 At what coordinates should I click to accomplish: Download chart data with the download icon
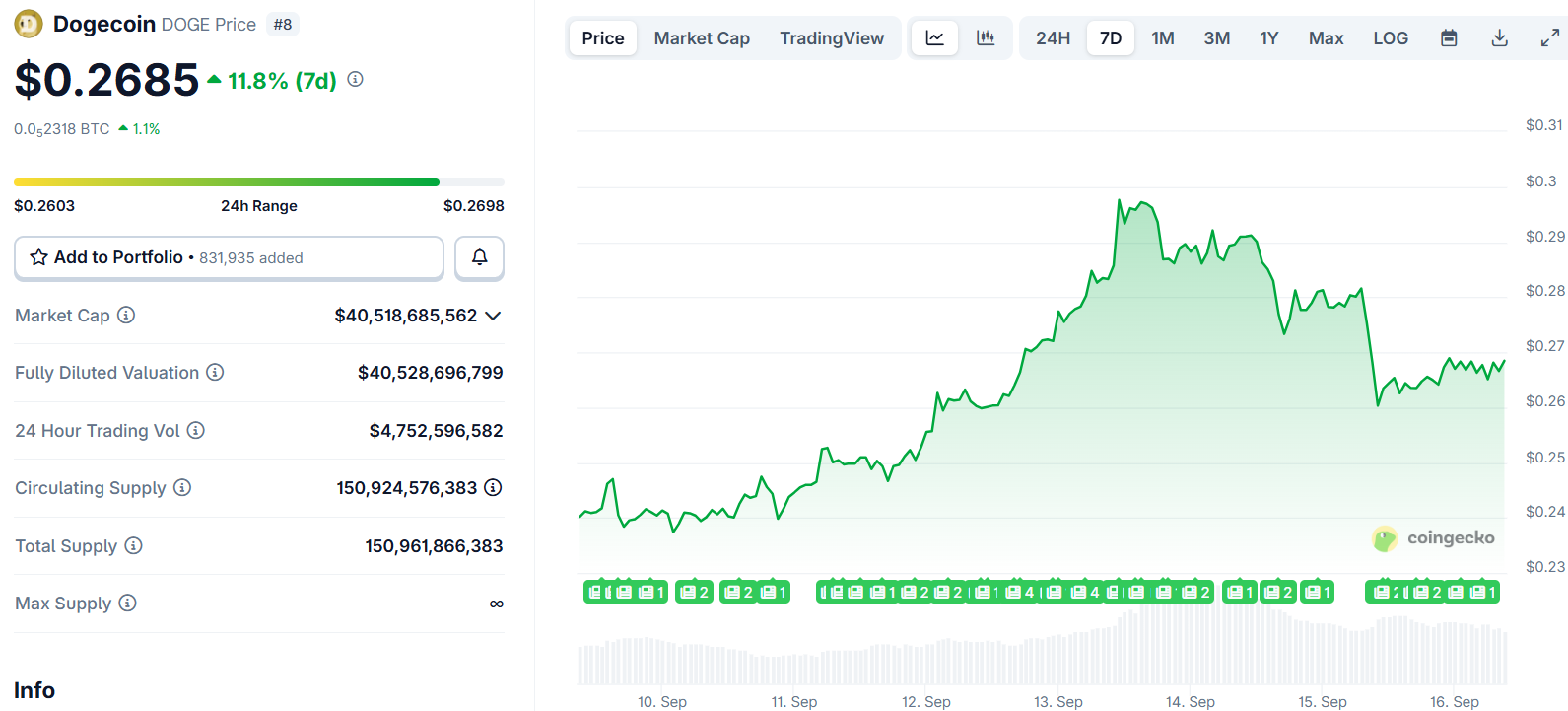pyautogui.click(x=1500, y=38)
